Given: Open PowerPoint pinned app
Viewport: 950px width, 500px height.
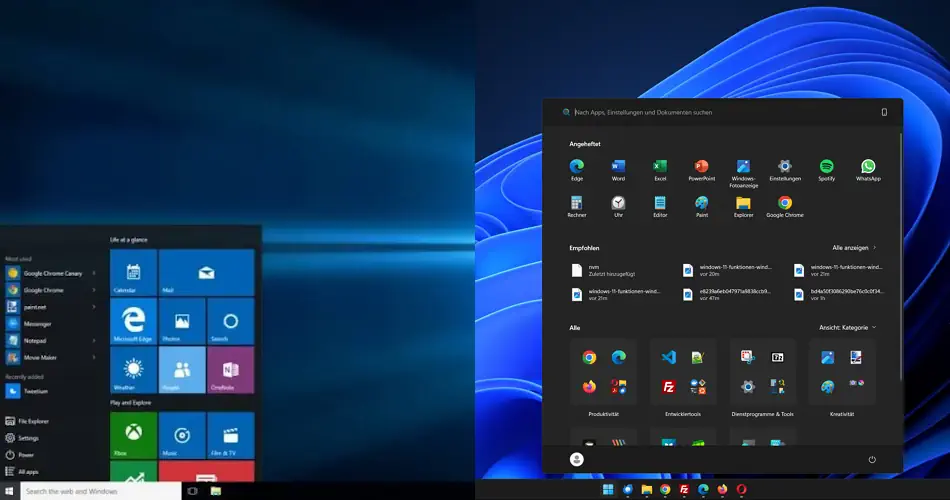Looking at the screenshot, I should 702,170.
